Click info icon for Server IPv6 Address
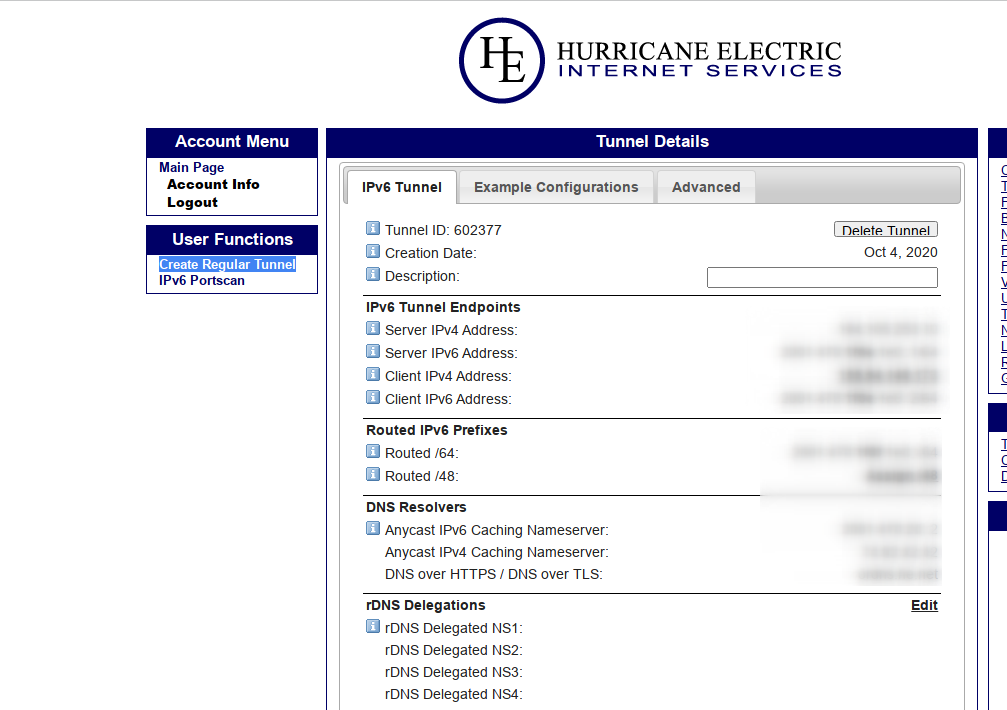 point(372,351)
